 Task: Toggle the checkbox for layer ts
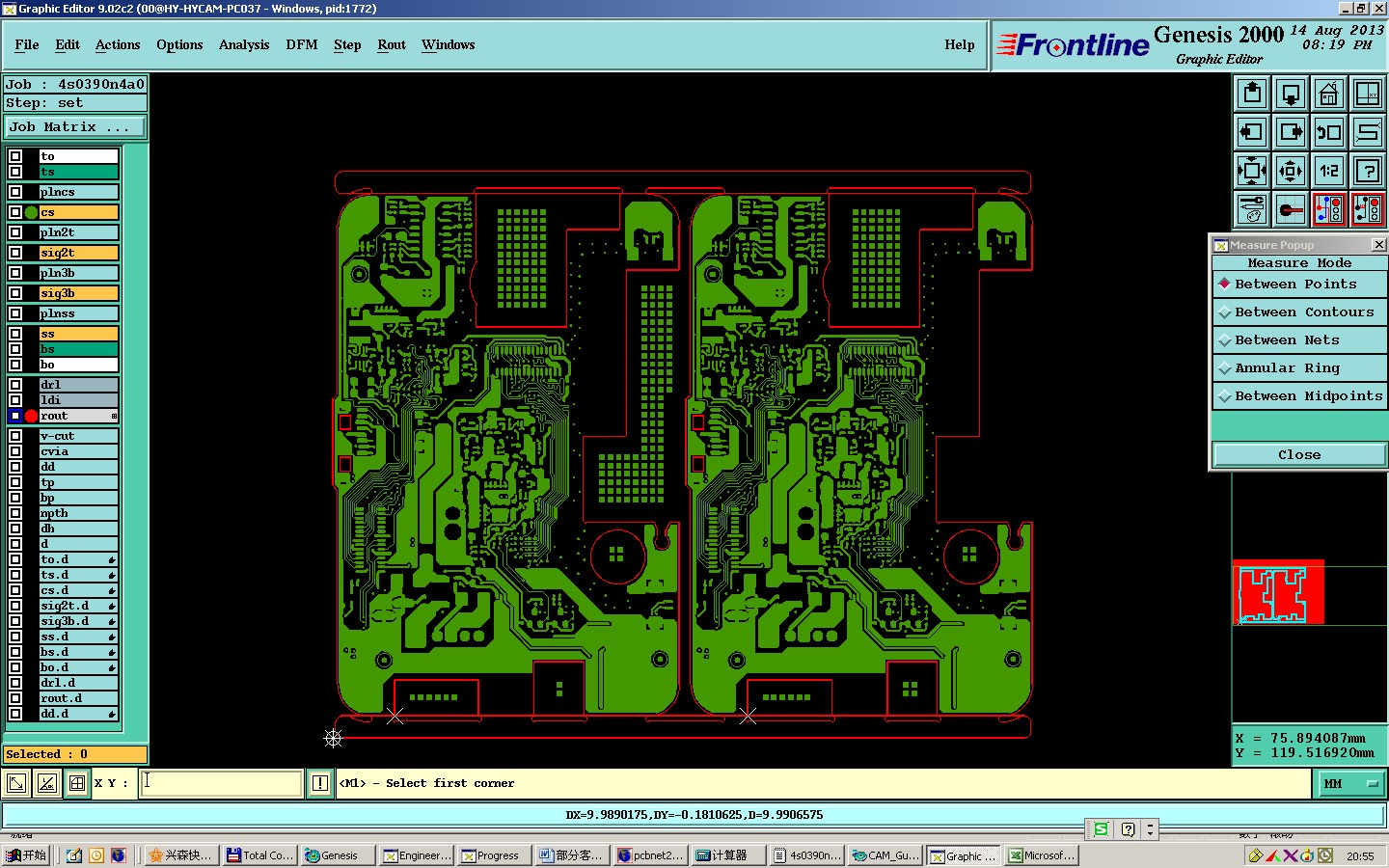click(15, 172)
